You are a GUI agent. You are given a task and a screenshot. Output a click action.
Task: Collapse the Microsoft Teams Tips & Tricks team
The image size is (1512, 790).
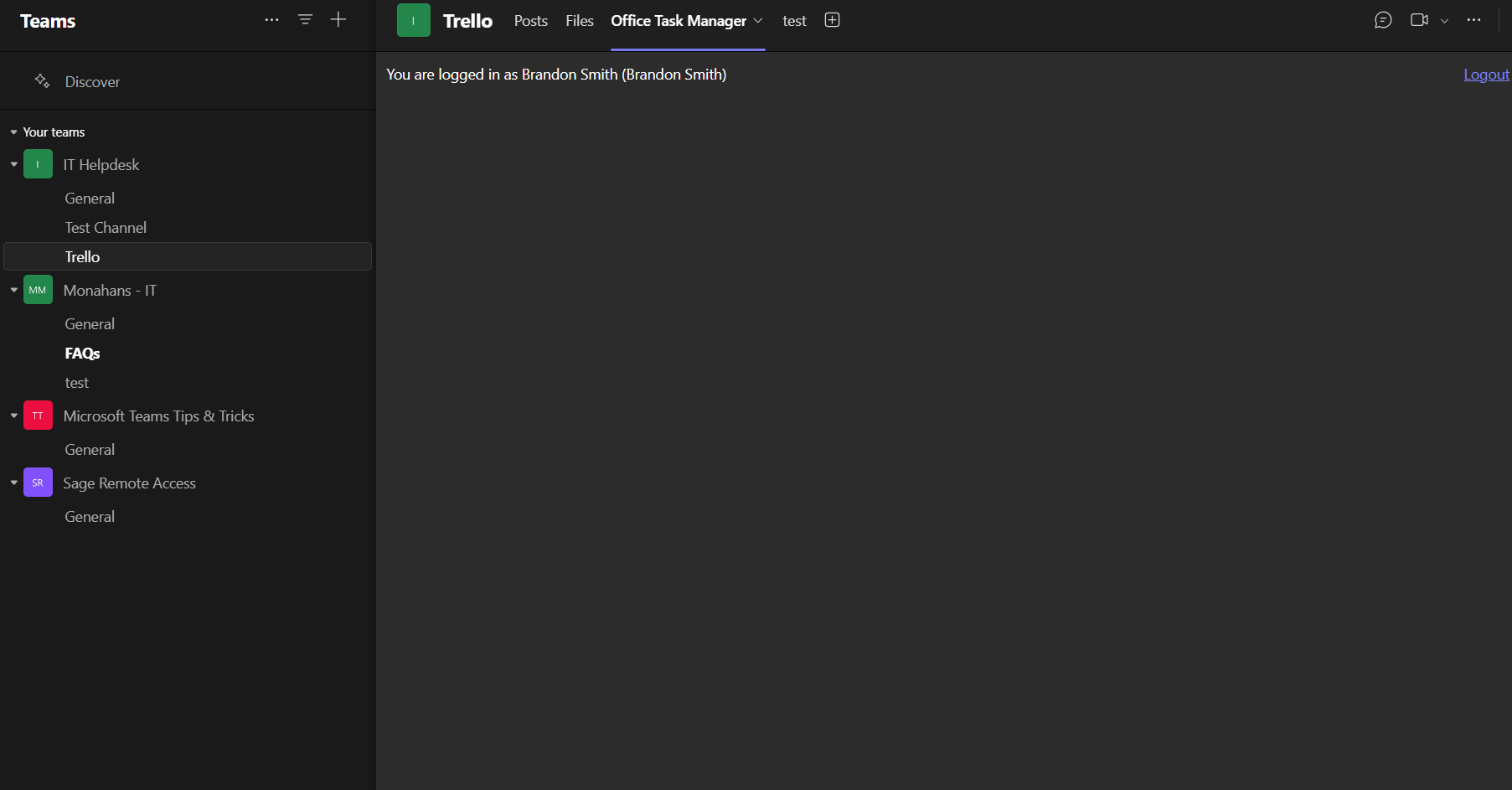click(x=13, y=416)
